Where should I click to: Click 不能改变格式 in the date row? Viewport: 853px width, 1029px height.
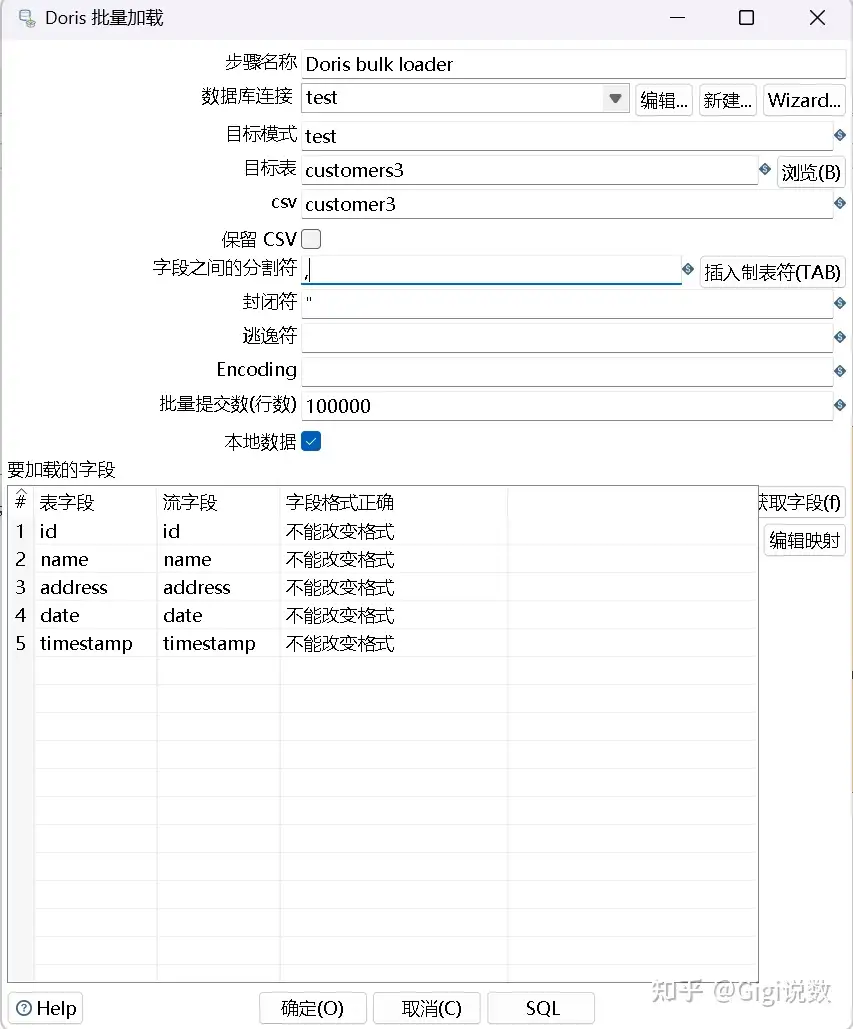click(x=340, y=616)
